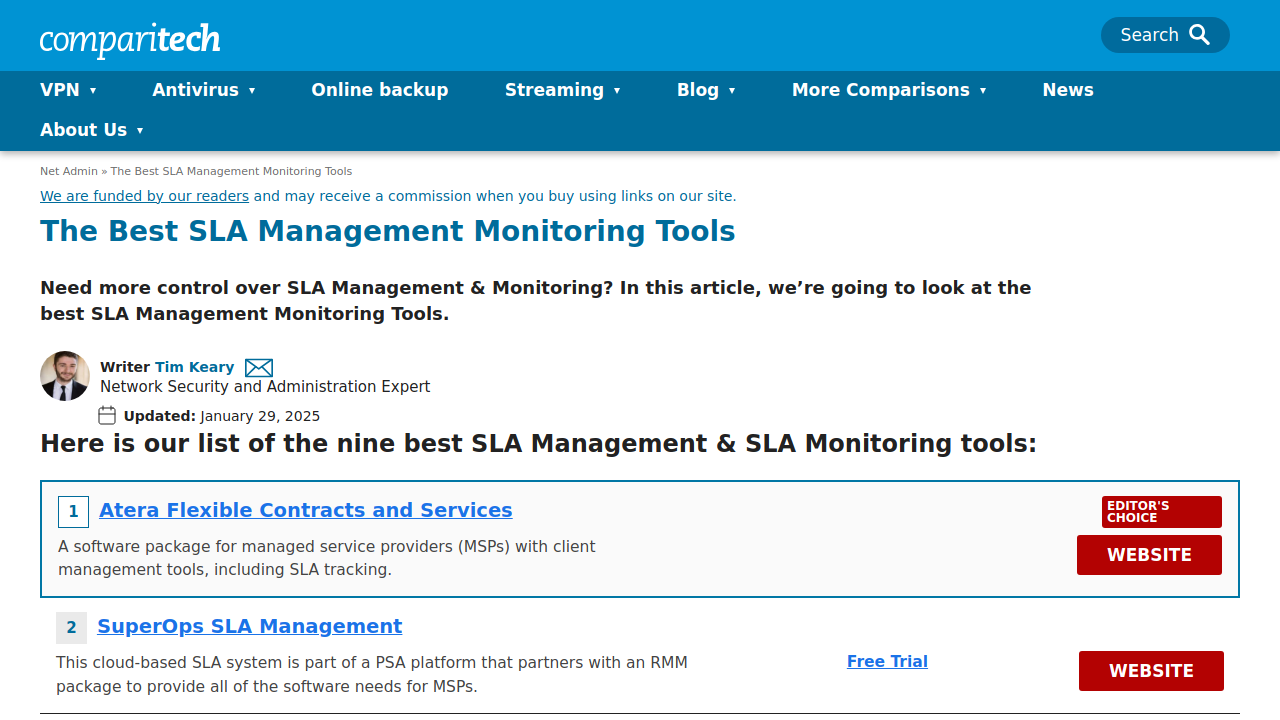Viewport: 1280px width, 720px height.
Task: Click the Comparitech logo
Action: (x=130, y=39)
